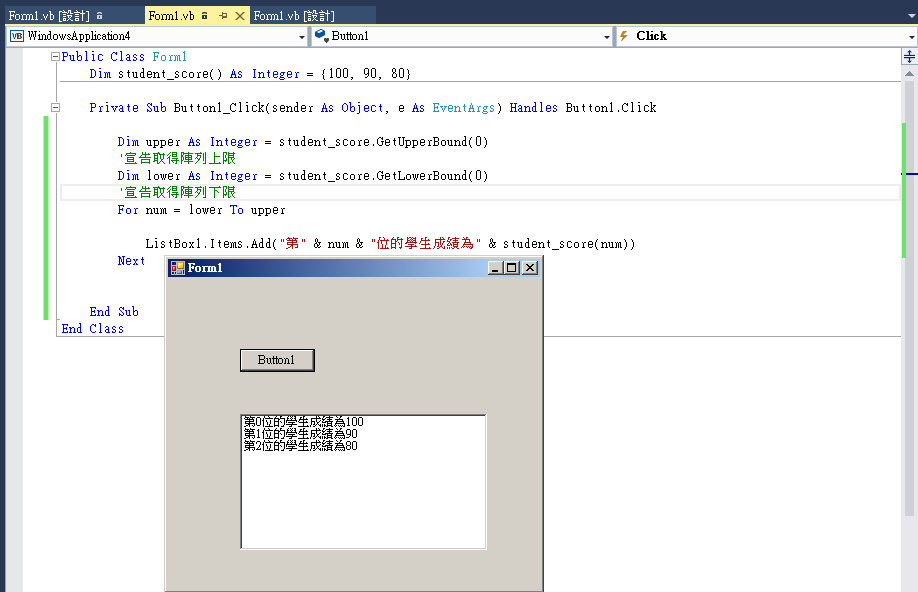This screenshot has height=592, width=918.
Task: Close the Form1 window
Action: tap(530, 268)
